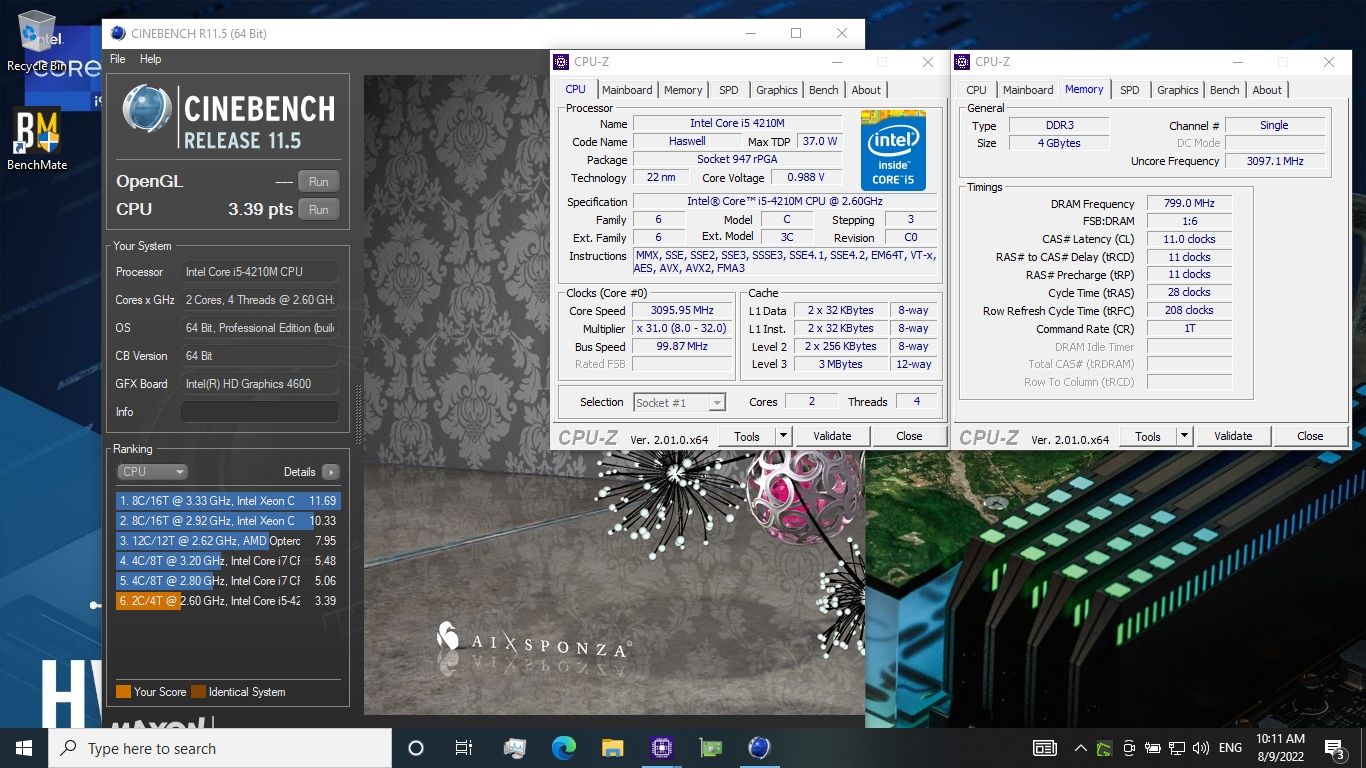This screenshot has height=768, width=1366.
Task: Switch to Graphics tab in CPU-Z Memory window
Action: pos(1178,90)
